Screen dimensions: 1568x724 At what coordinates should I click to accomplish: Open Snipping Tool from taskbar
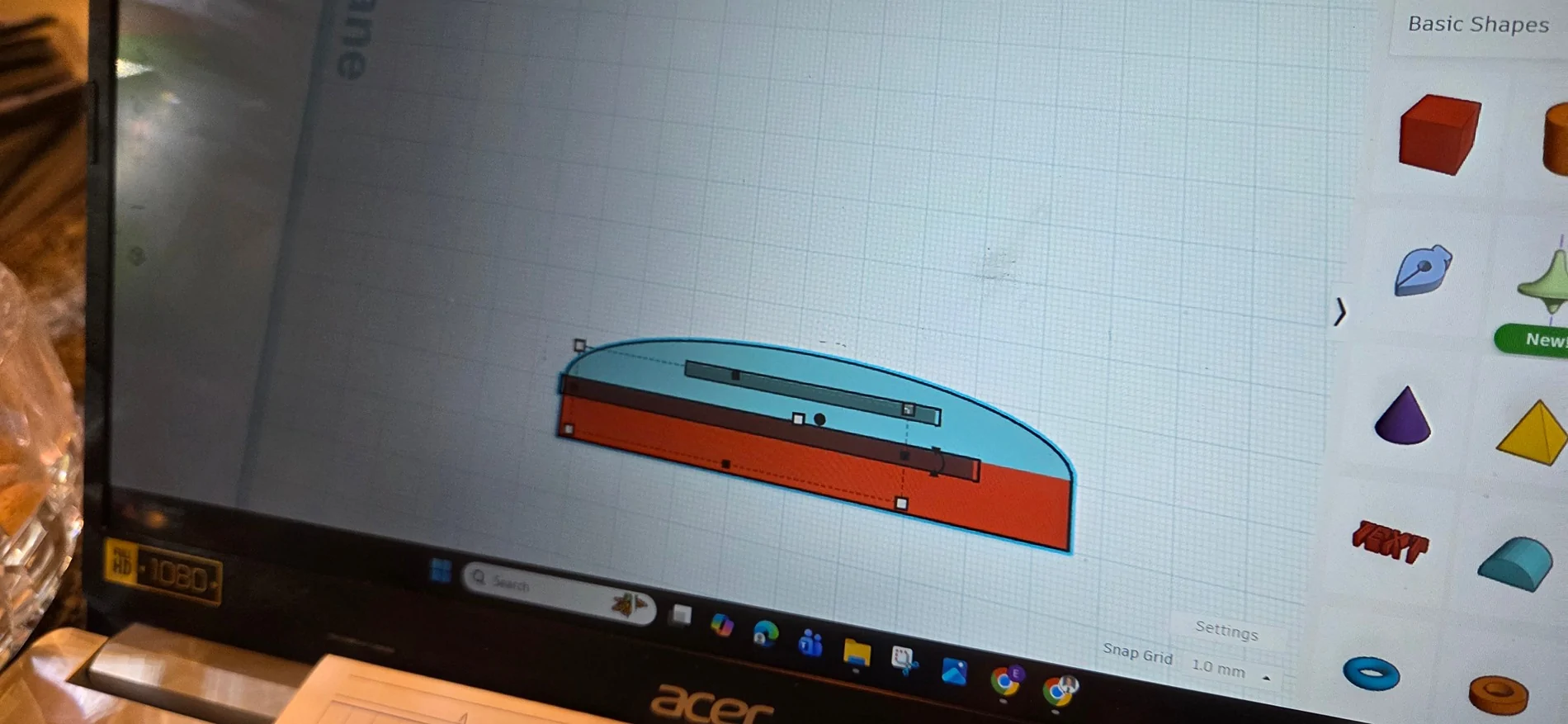[x=904, y=660]
